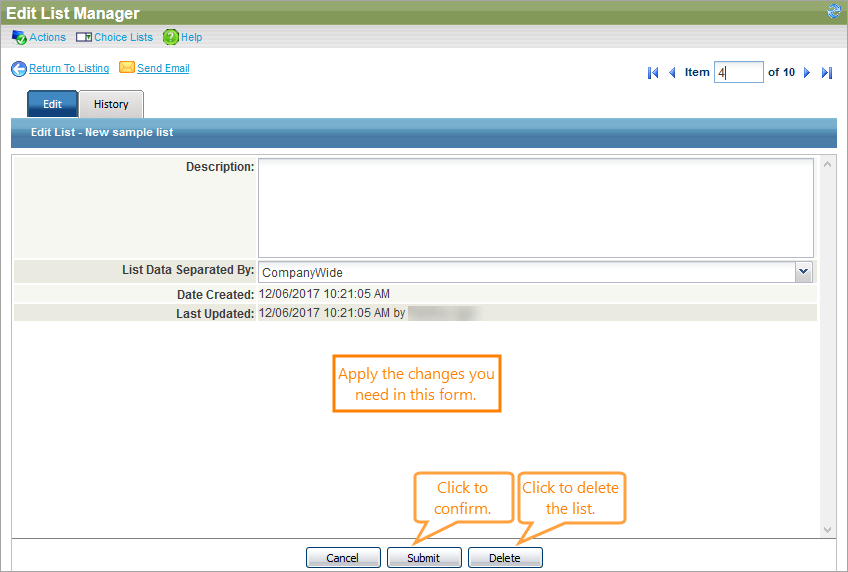Open the Help menu

pos(191,37)
